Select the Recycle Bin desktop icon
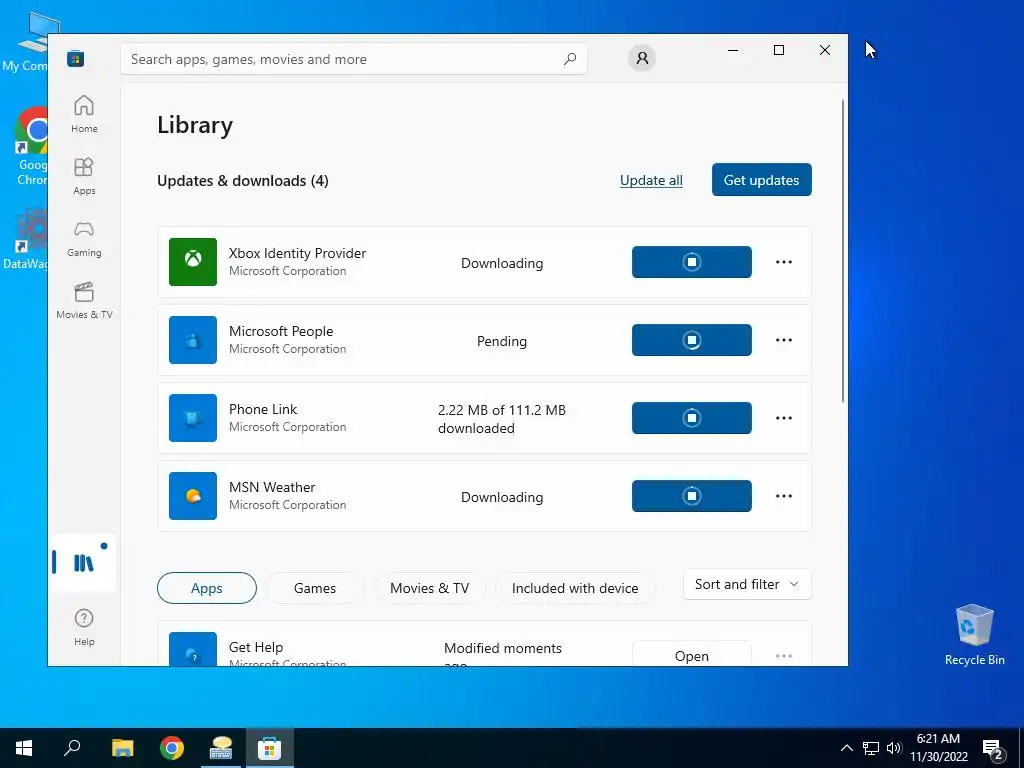Image resolution: width=1024 pixels, height=768 pixels. coord(974,635)
